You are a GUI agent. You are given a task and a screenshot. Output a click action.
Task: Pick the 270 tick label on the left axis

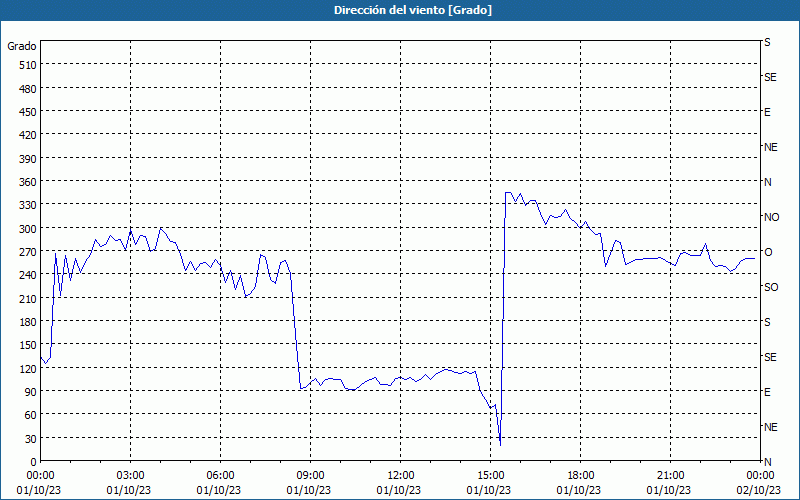click(29, 252)
